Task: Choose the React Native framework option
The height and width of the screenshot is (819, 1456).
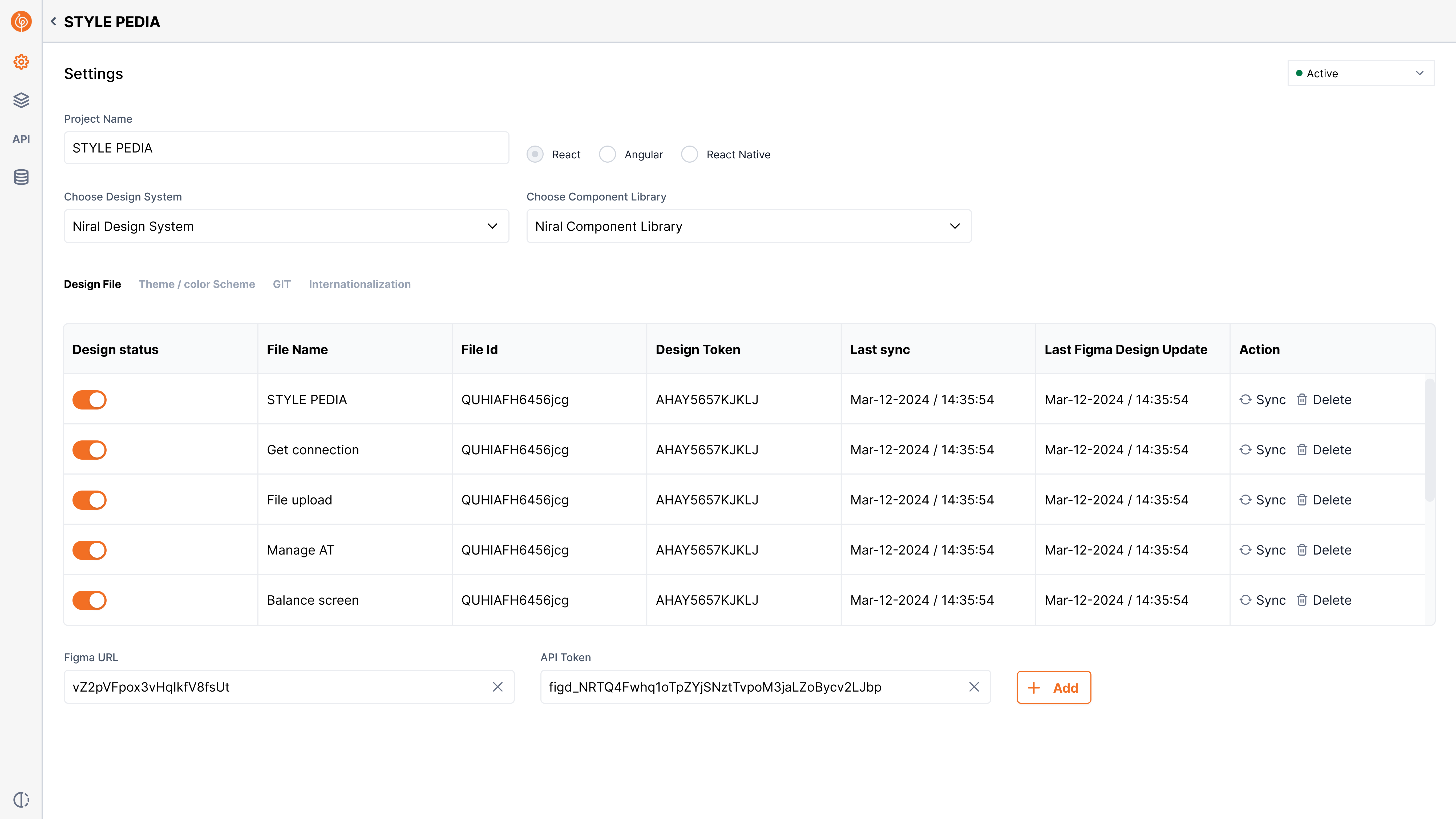Action: pyautogui.click(x=689, y=154)
